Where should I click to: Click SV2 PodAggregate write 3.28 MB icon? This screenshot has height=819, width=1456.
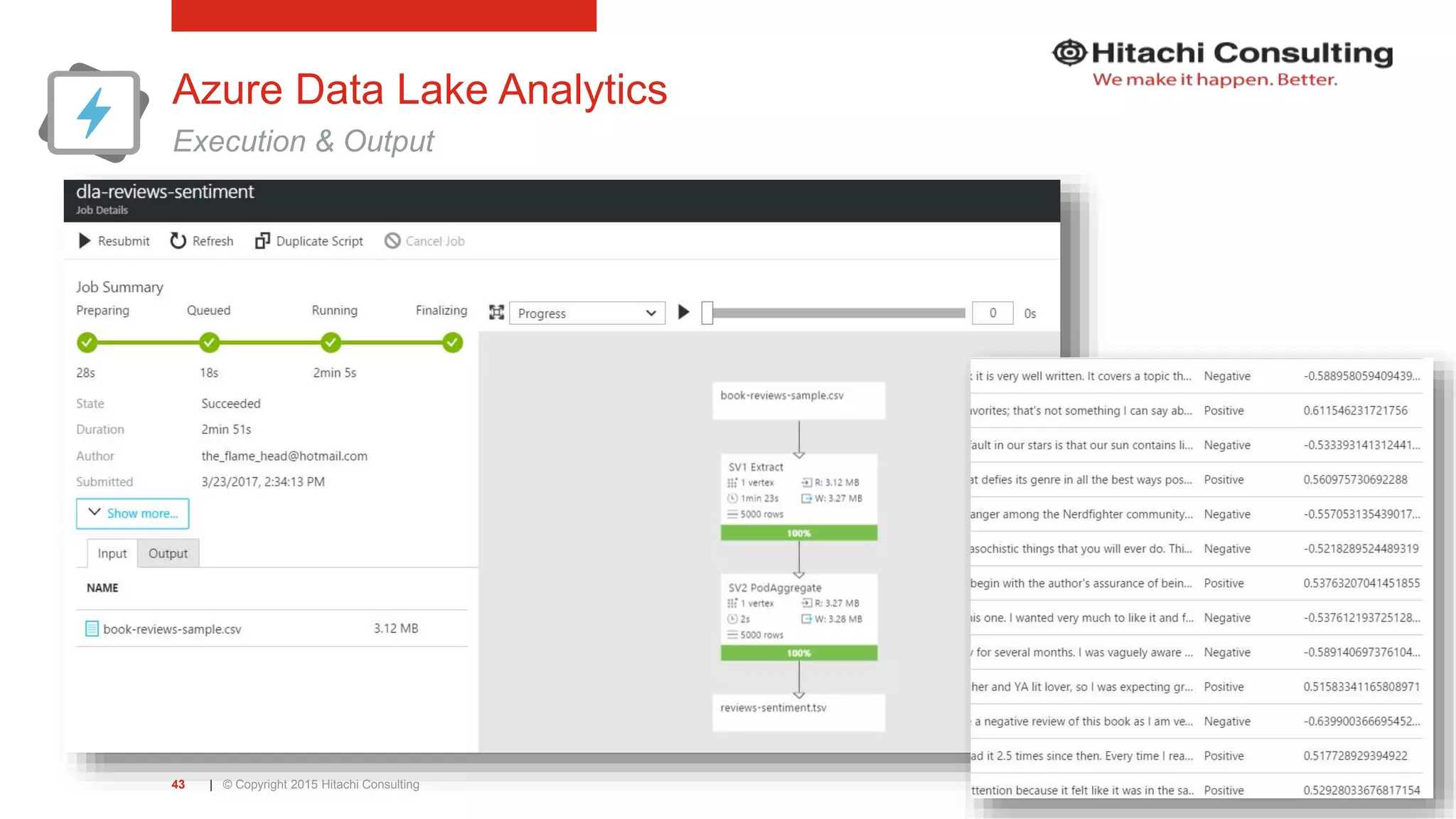pos(806,619)
